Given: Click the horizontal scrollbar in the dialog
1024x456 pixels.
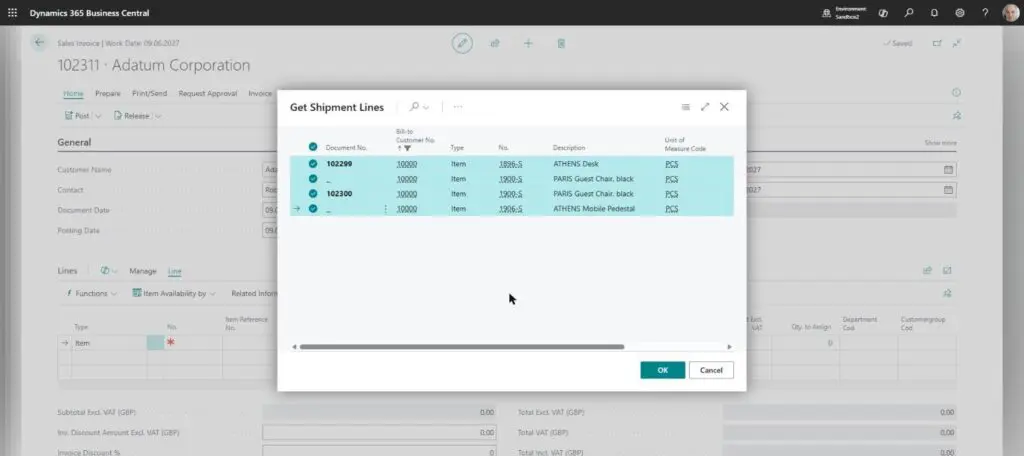Looking at the screenshot, I should (462, 347).
